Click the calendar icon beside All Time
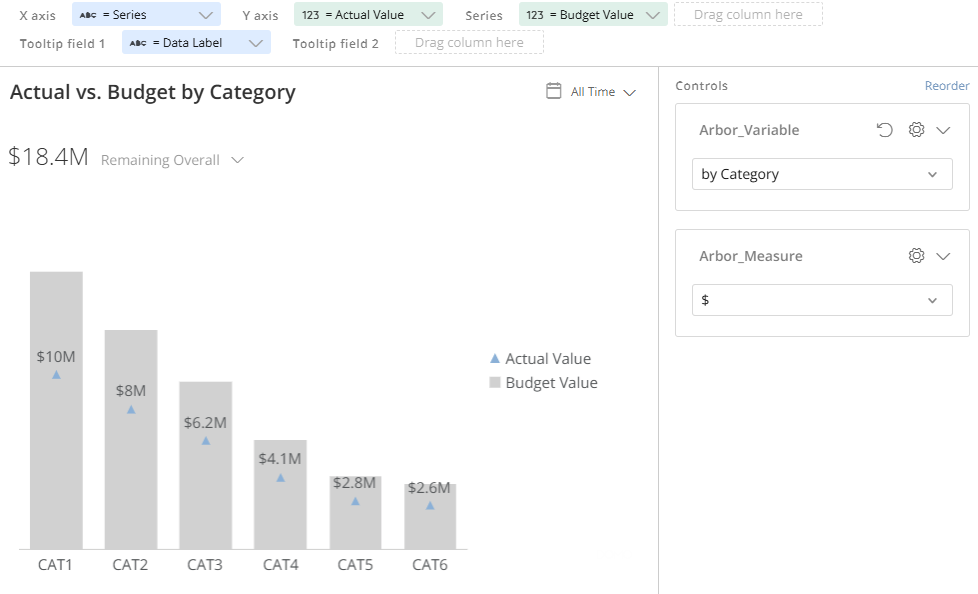Viewport: 978px width, 594px height. [x=553, y=91]
